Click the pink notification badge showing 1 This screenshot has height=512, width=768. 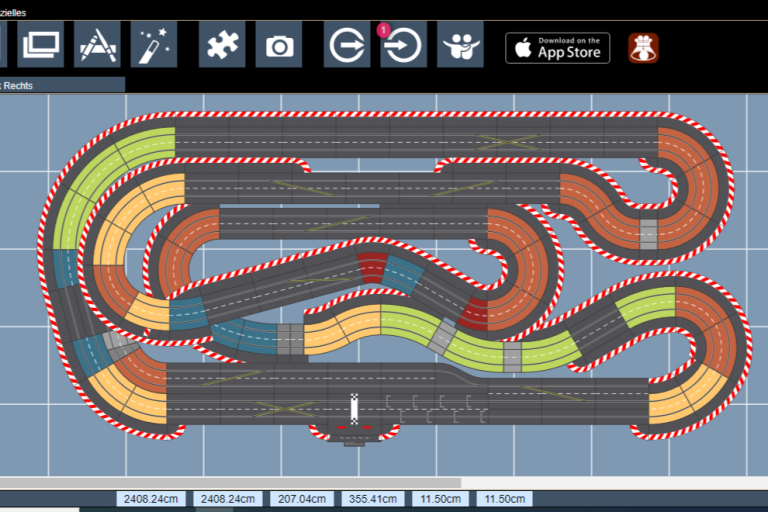click(383, 30)
